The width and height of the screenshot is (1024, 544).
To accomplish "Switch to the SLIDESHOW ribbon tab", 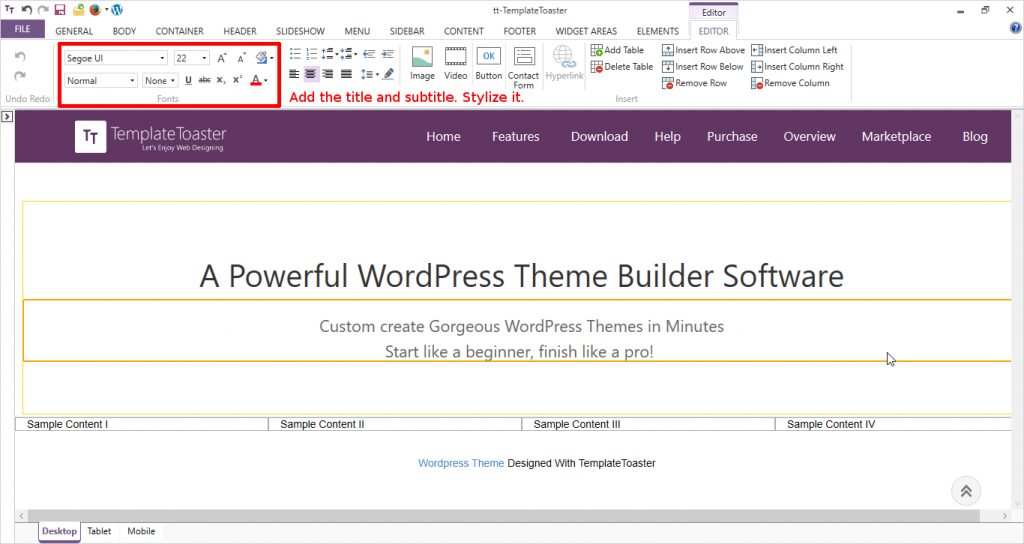I will pyautogui.click(x=300, y=31).
